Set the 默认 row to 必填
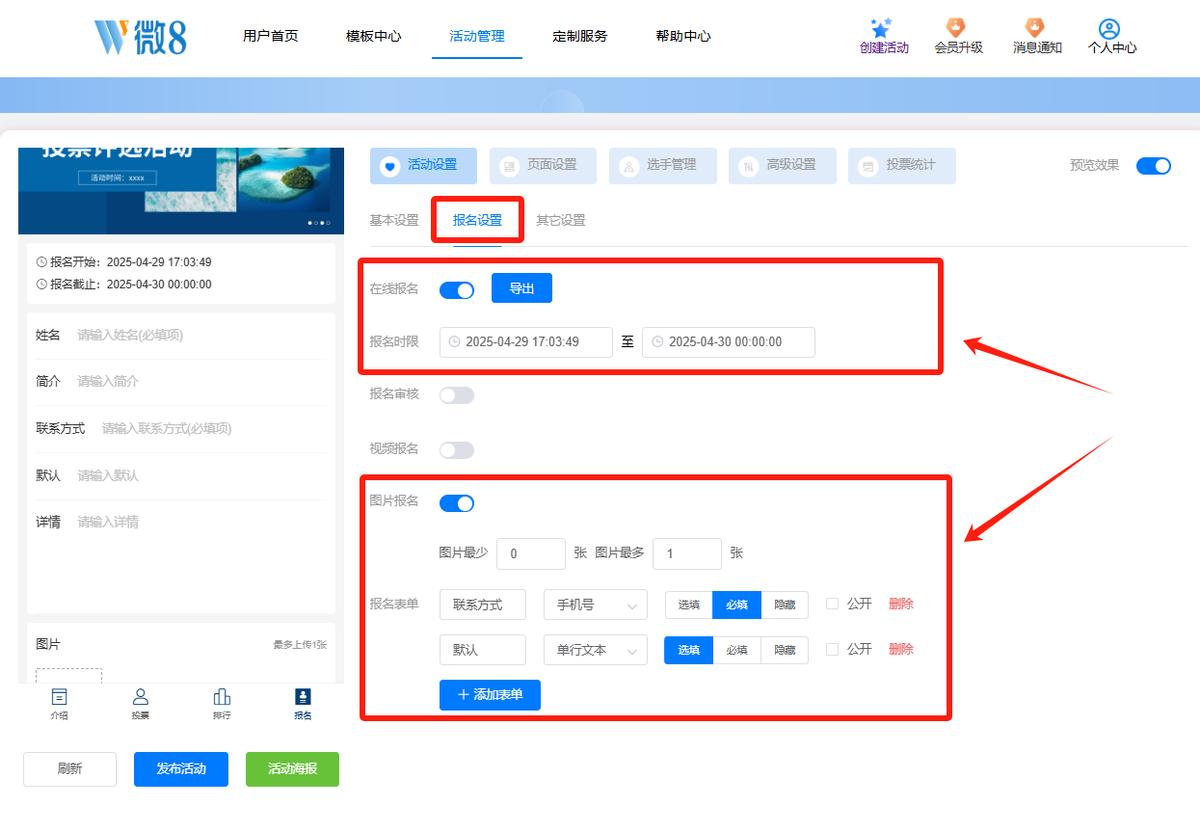The image size is (1200, 837). (737, 650)
